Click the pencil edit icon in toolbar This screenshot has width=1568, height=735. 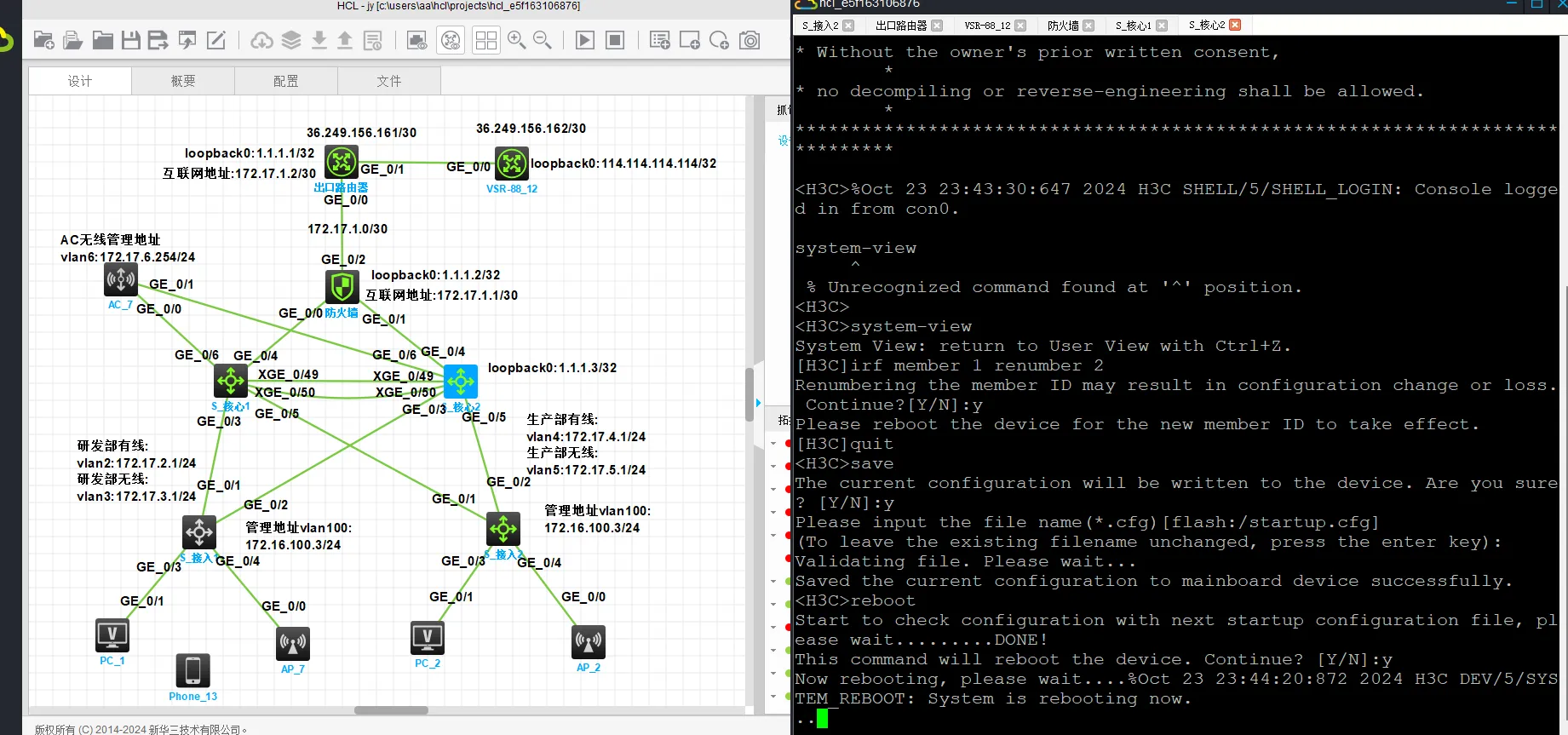[216, 40]
